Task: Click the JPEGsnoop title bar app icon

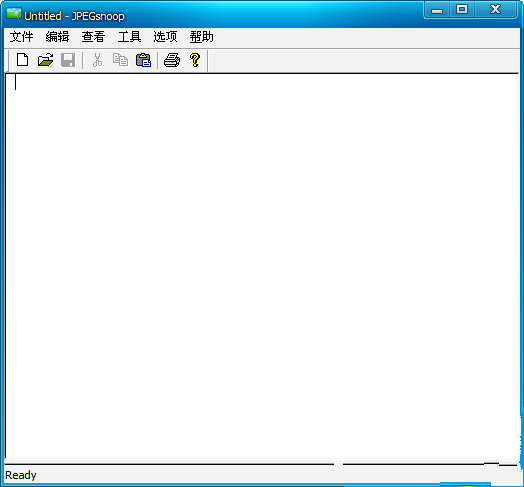Action: pyautogui.click(x=14, y=14)
